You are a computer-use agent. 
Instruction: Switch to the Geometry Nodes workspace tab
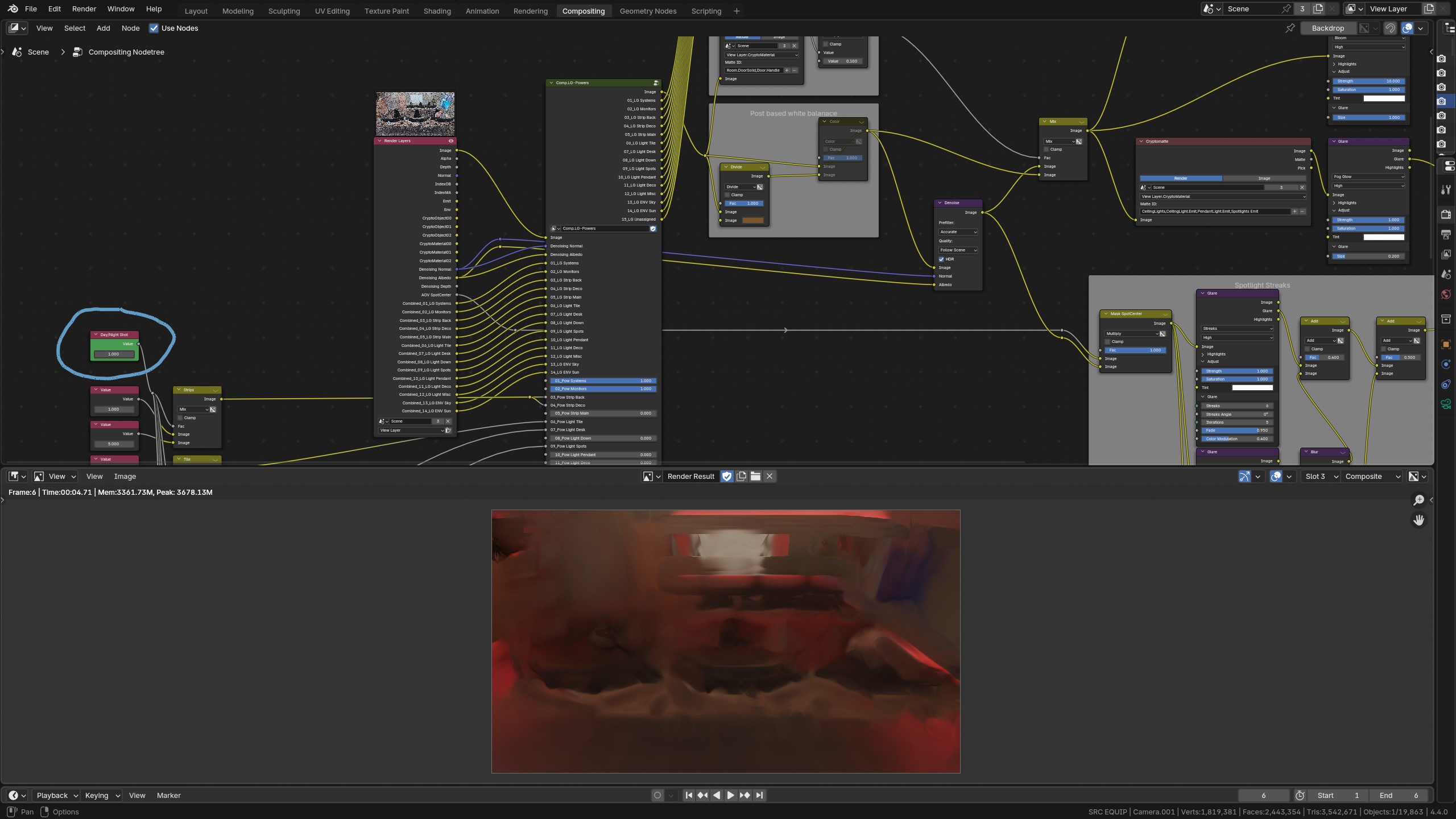pyautogui.click(x=648, y=11)
